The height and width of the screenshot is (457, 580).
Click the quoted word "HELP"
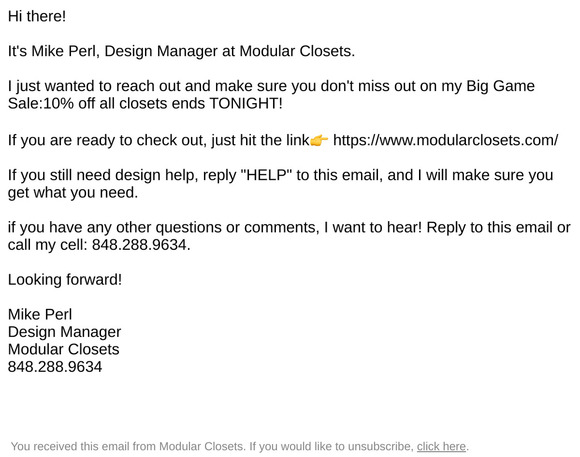[x=266, y=175]
